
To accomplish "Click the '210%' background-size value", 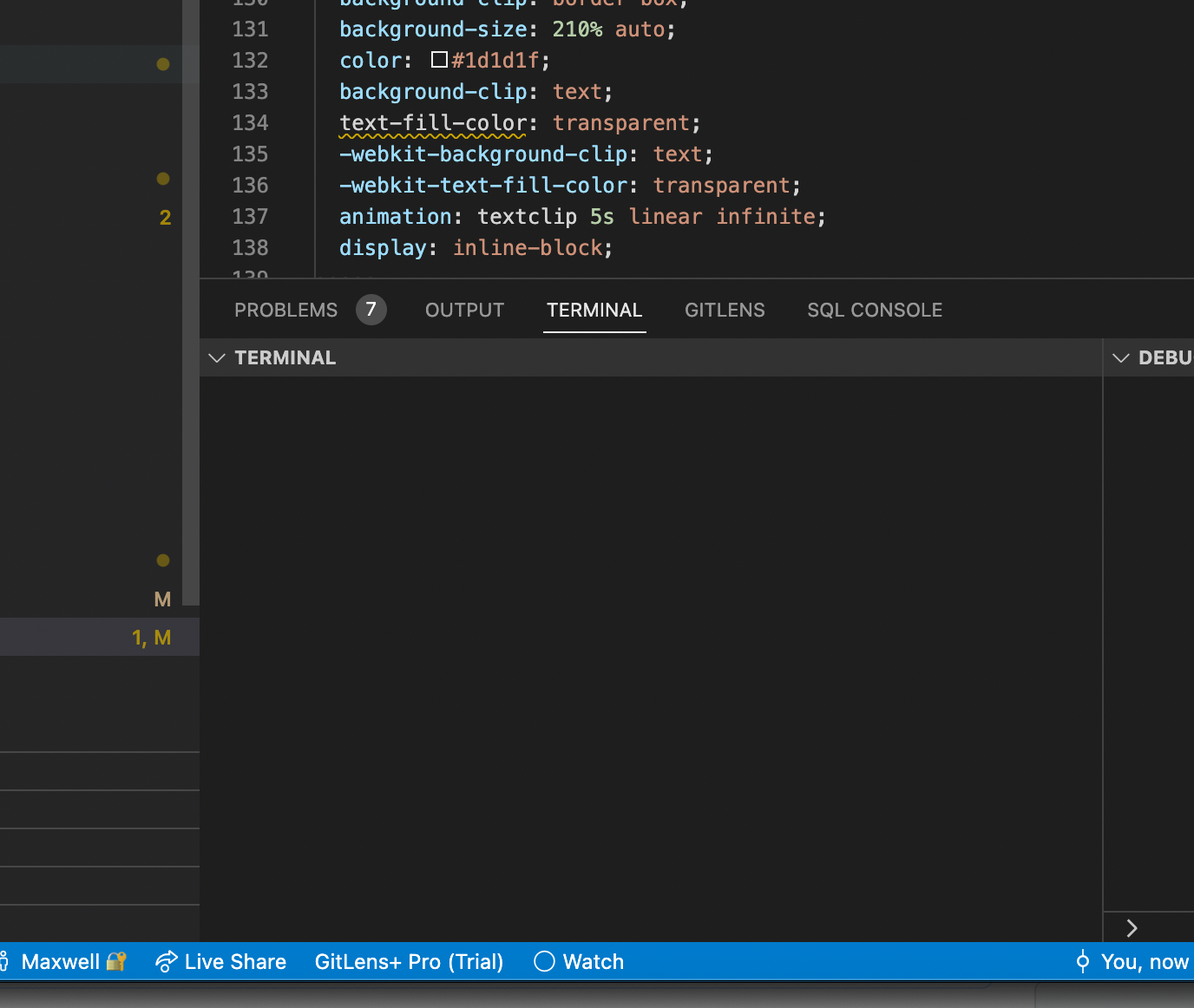I will [577, 29].
